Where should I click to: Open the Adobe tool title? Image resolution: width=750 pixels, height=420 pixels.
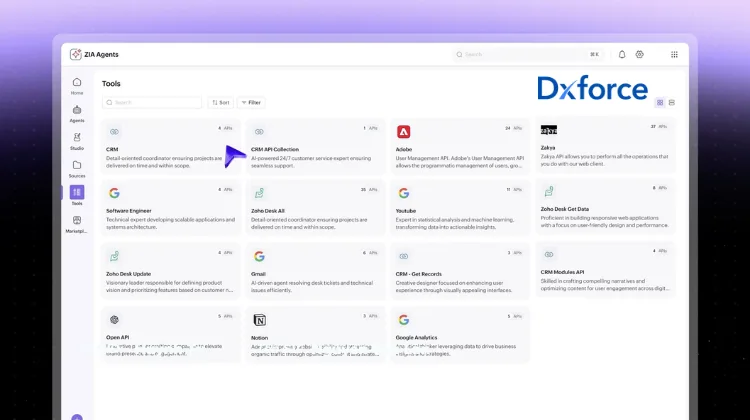pyautogui.click(x=404, y=149)
